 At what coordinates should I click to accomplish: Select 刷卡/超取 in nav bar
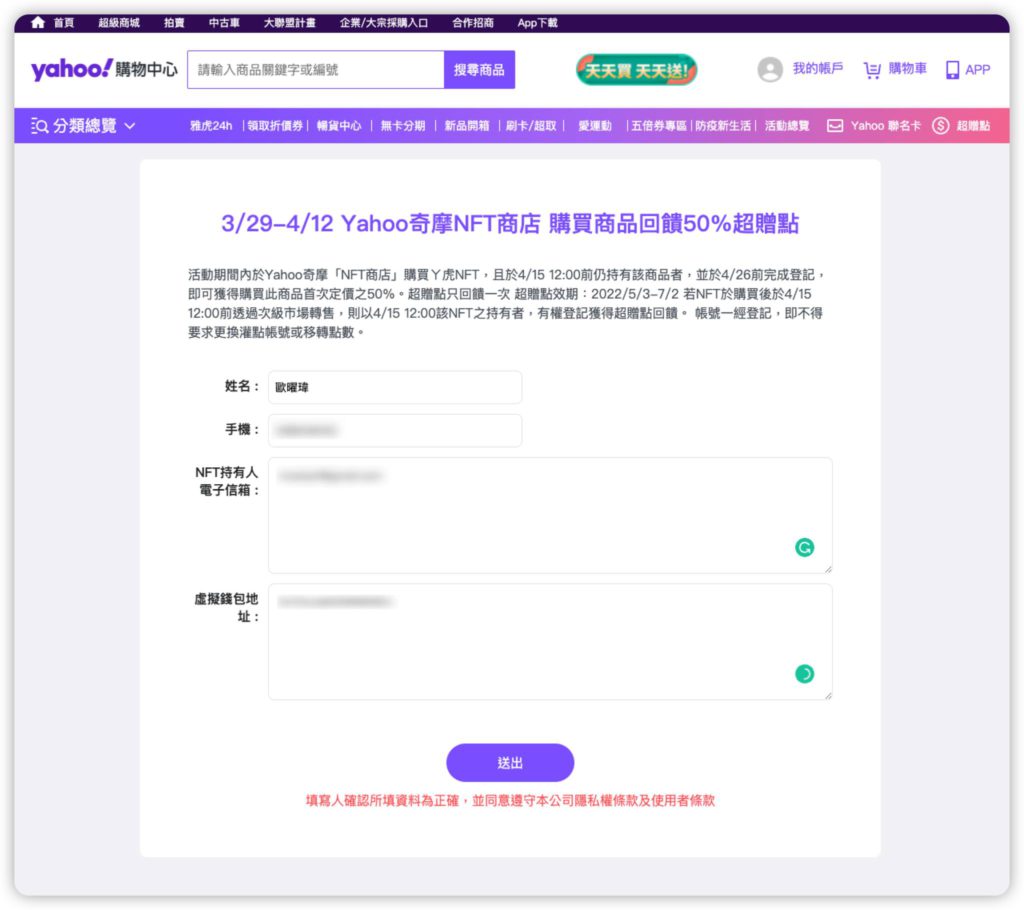click(531, 125)
